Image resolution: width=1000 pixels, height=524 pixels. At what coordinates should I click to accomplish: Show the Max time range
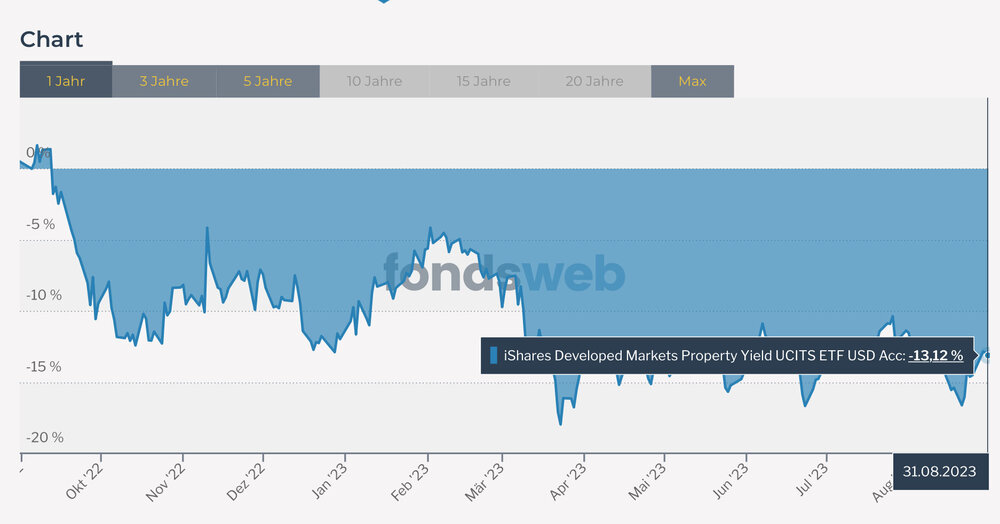[x=692, y=81]
